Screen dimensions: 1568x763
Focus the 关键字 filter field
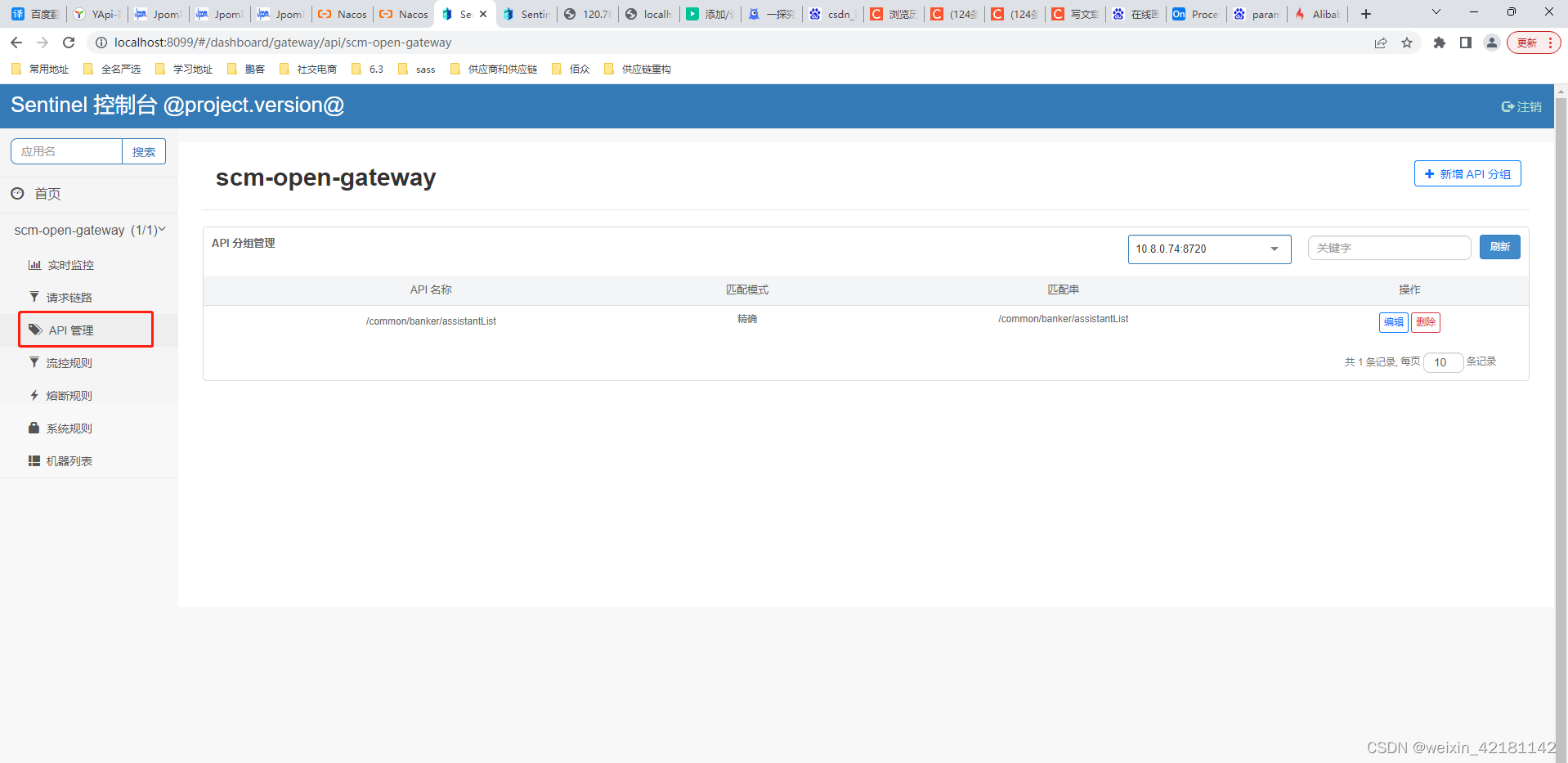[x=1389, y=248]
